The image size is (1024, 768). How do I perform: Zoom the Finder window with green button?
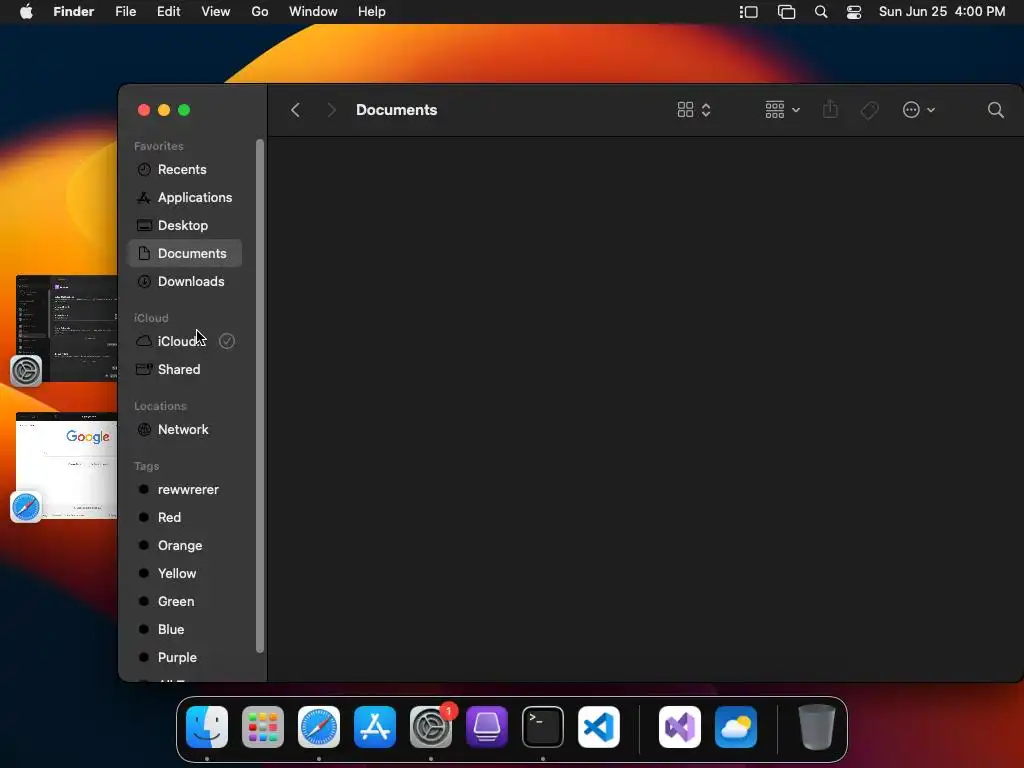[184, 110]
